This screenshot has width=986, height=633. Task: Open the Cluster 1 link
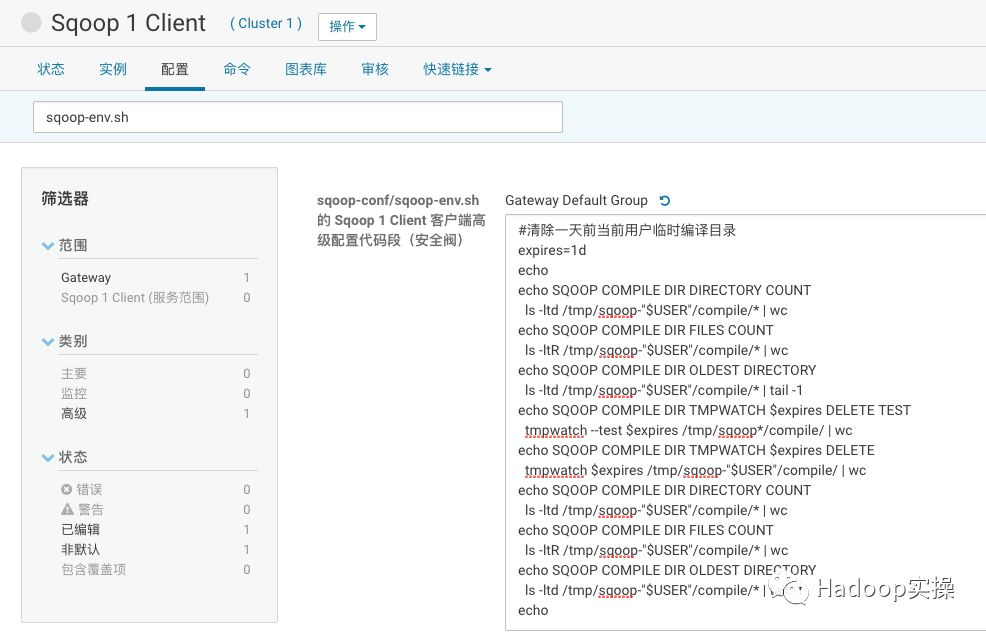[266, 23]
